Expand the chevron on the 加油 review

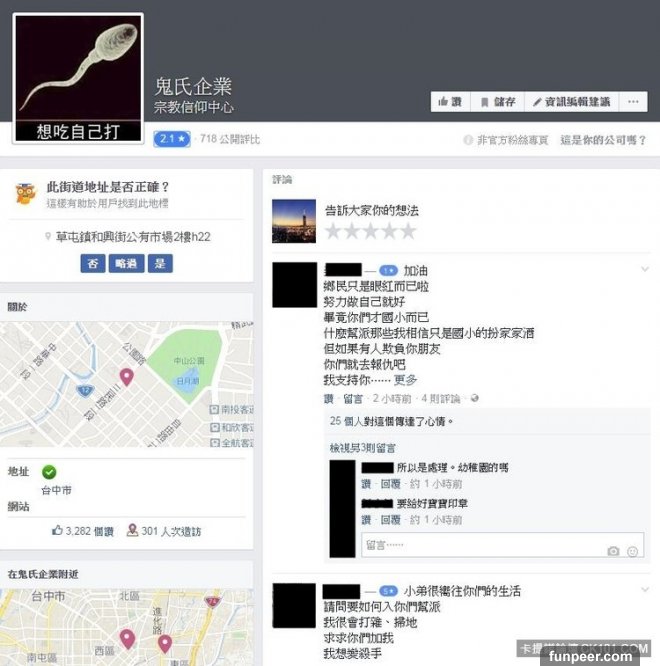(645, 269)
